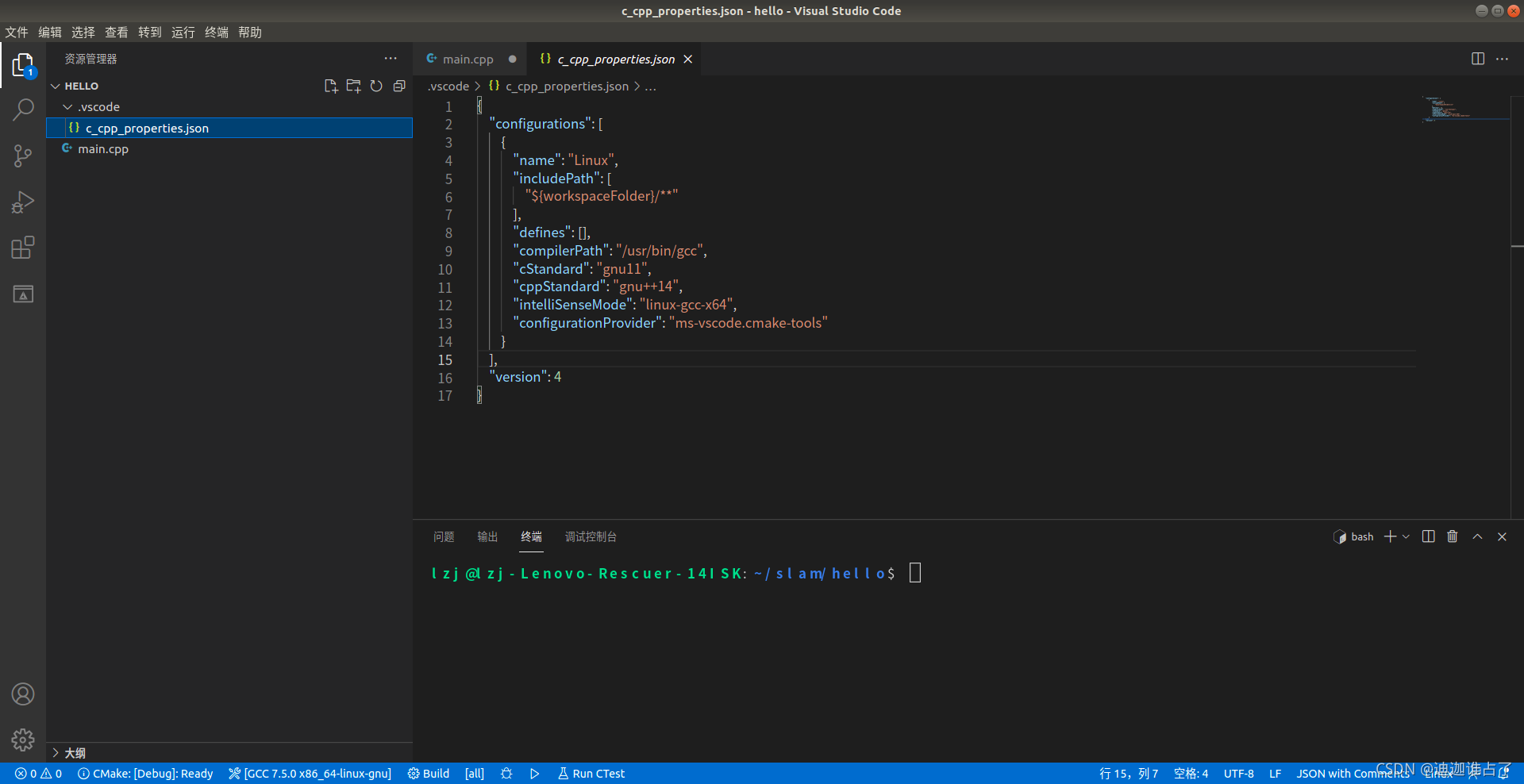Image resolution: width=1524 pixels, height=784 pixels.
Task: Open the Accounts menu icon
Action: tap(23, 694)
